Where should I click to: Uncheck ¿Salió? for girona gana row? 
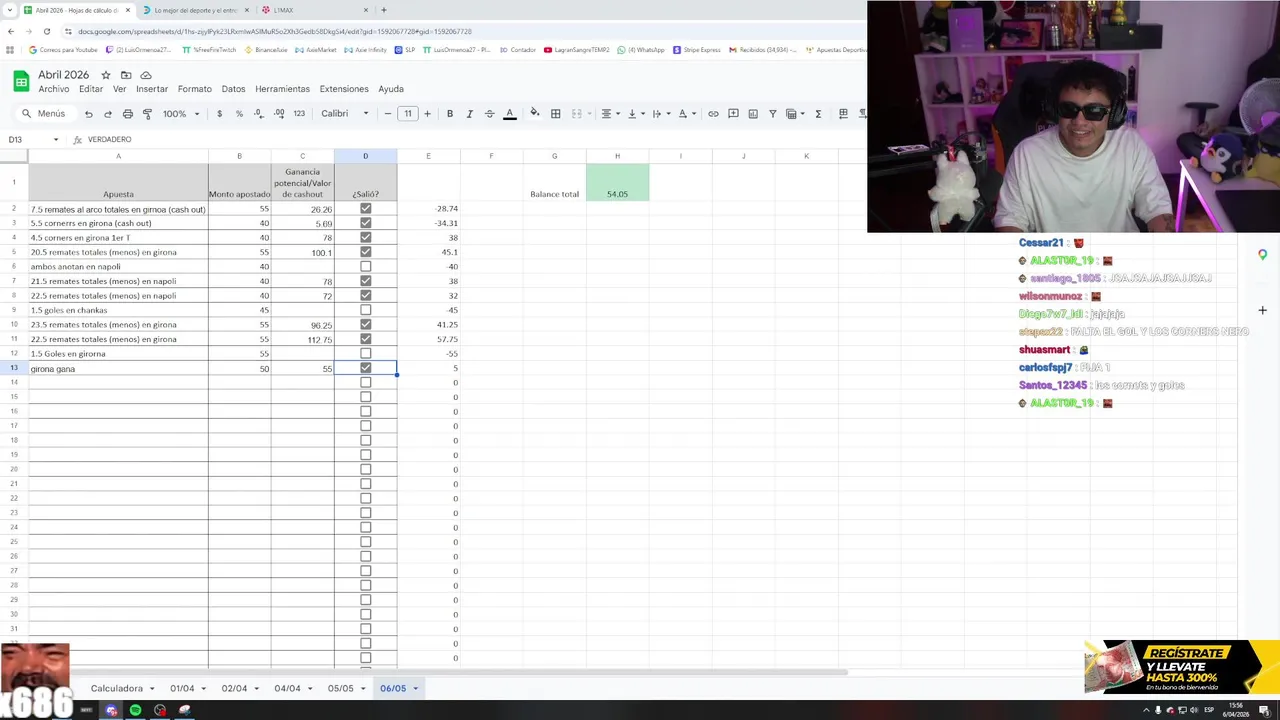click(365, 368)
